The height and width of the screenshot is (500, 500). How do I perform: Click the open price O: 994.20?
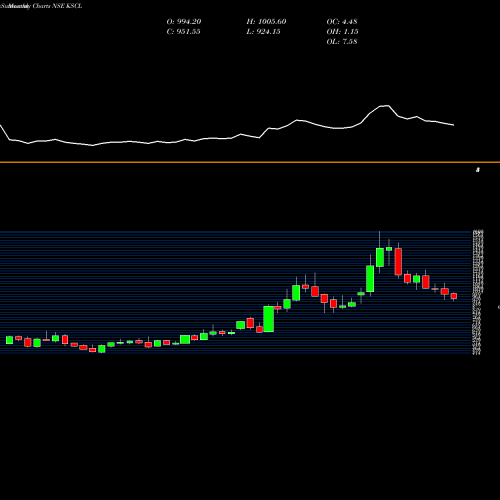tap(184, 22)
